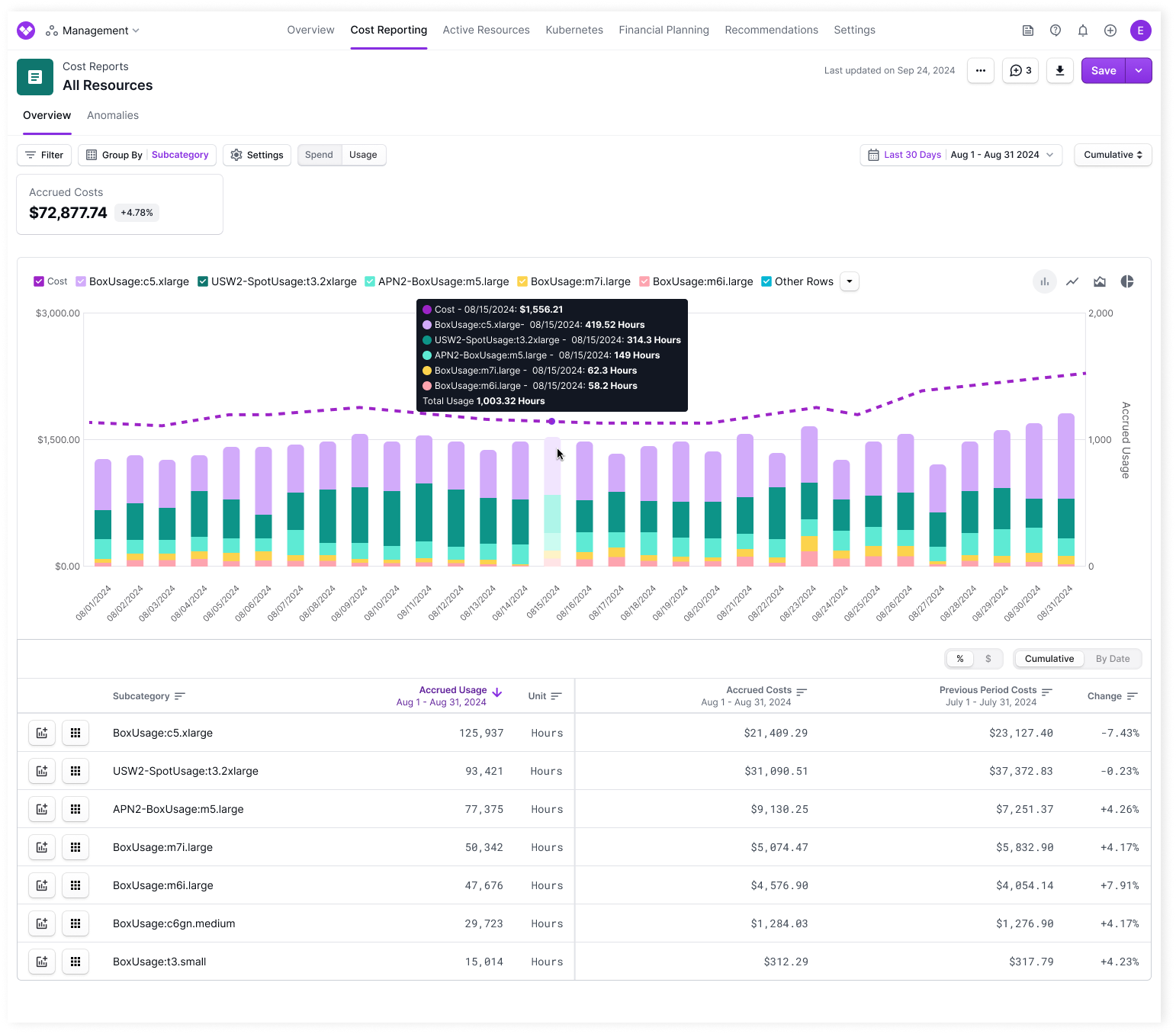Open Accrued Costs column filter
This screenshot has height=1034, width=1176.
click(802, 692)
